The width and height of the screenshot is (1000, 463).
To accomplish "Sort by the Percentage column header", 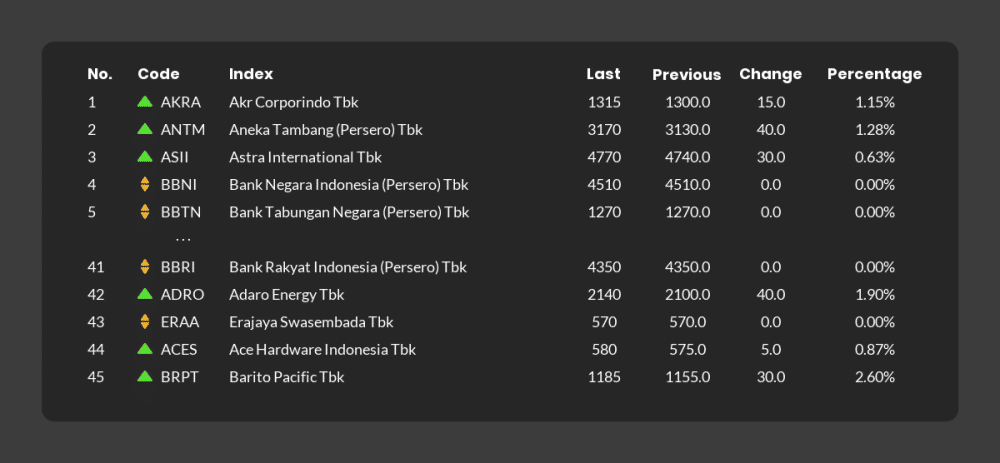I will [x=874, y=74].
